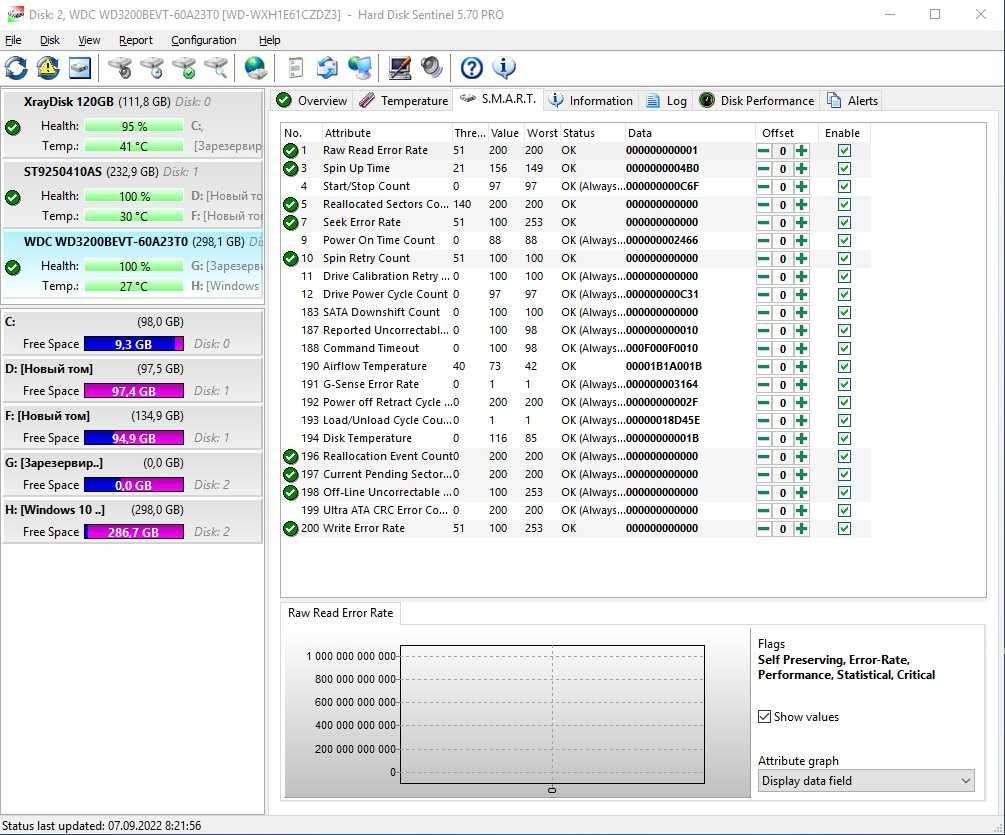This screenshot has height=835, width=1005.
Task: Switch to the Overview tab
Action: pyautogui.click(x=312, y=101)
